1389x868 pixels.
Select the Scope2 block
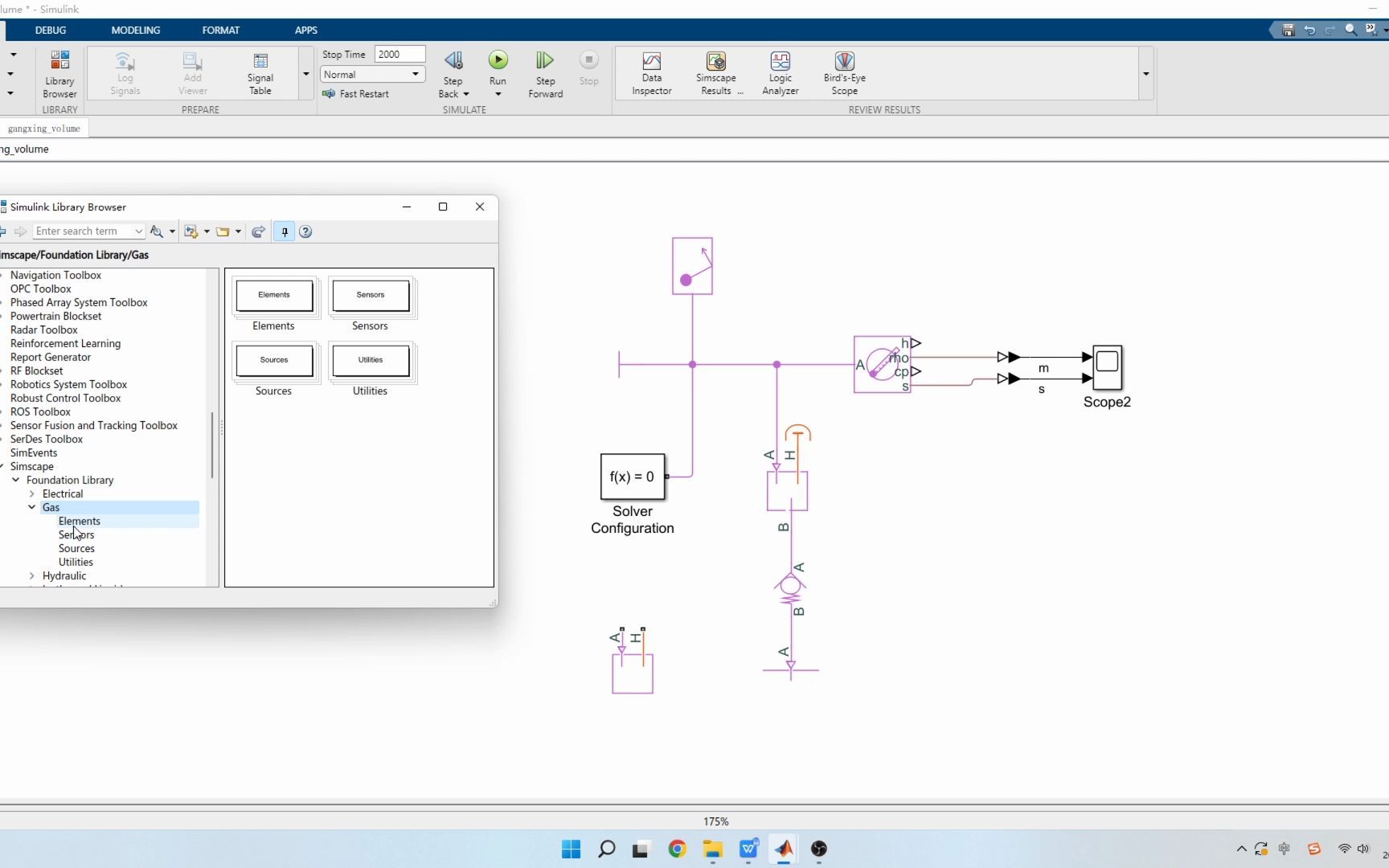pos(1107,368)
